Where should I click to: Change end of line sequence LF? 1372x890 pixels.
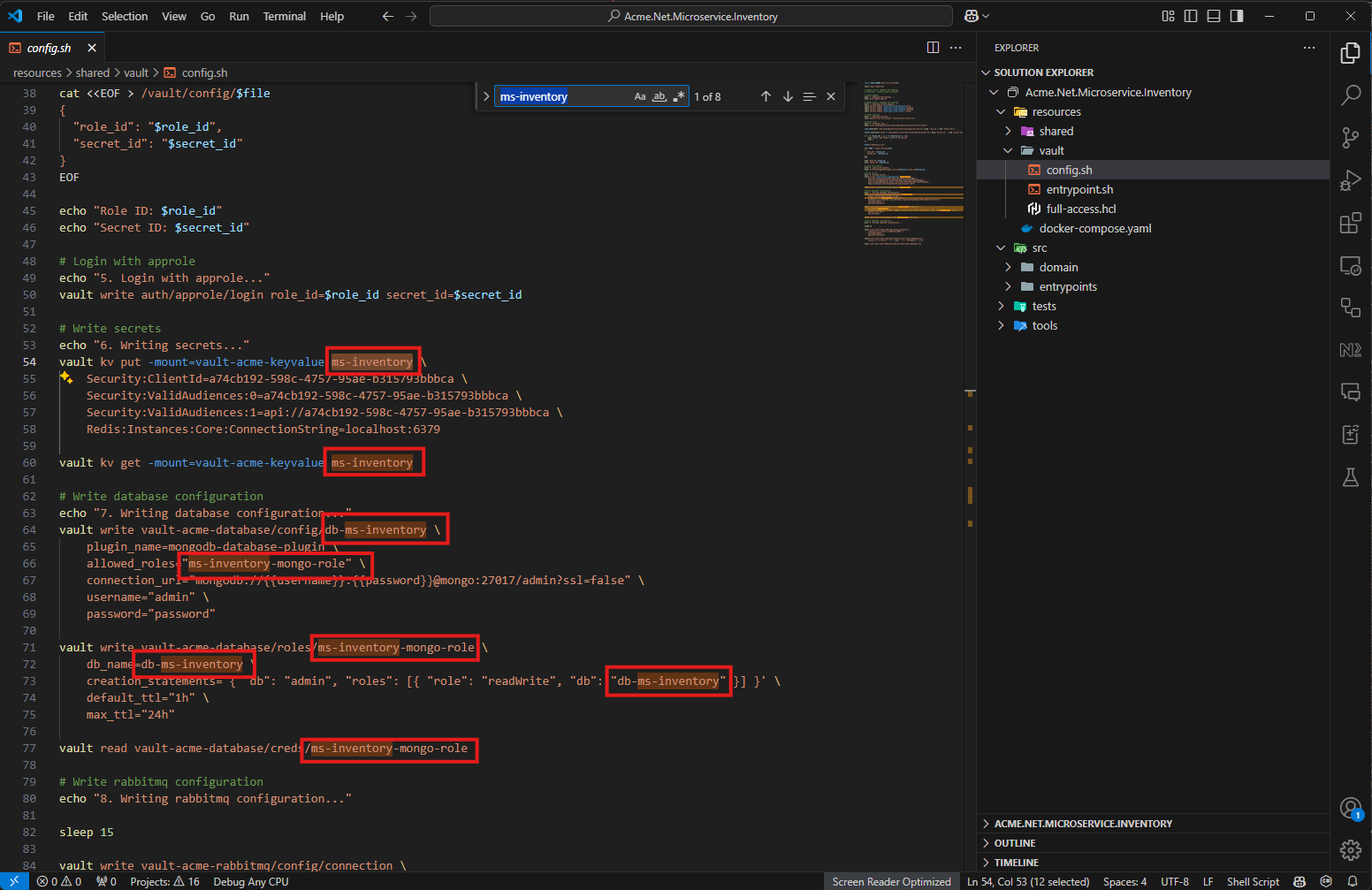pyautogui.click(x=1208, y=881)
